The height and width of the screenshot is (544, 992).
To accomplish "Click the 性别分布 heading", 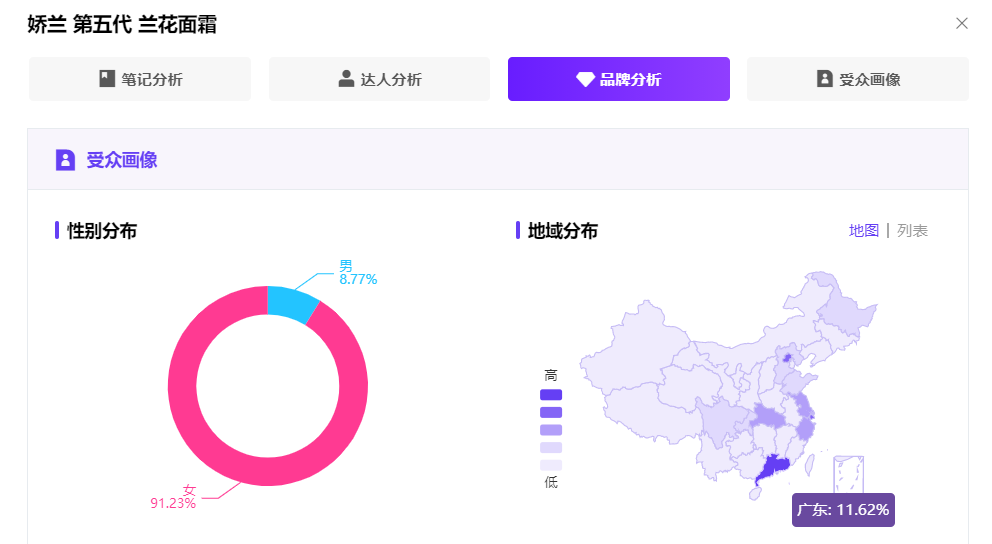I will tap(102, 231).
